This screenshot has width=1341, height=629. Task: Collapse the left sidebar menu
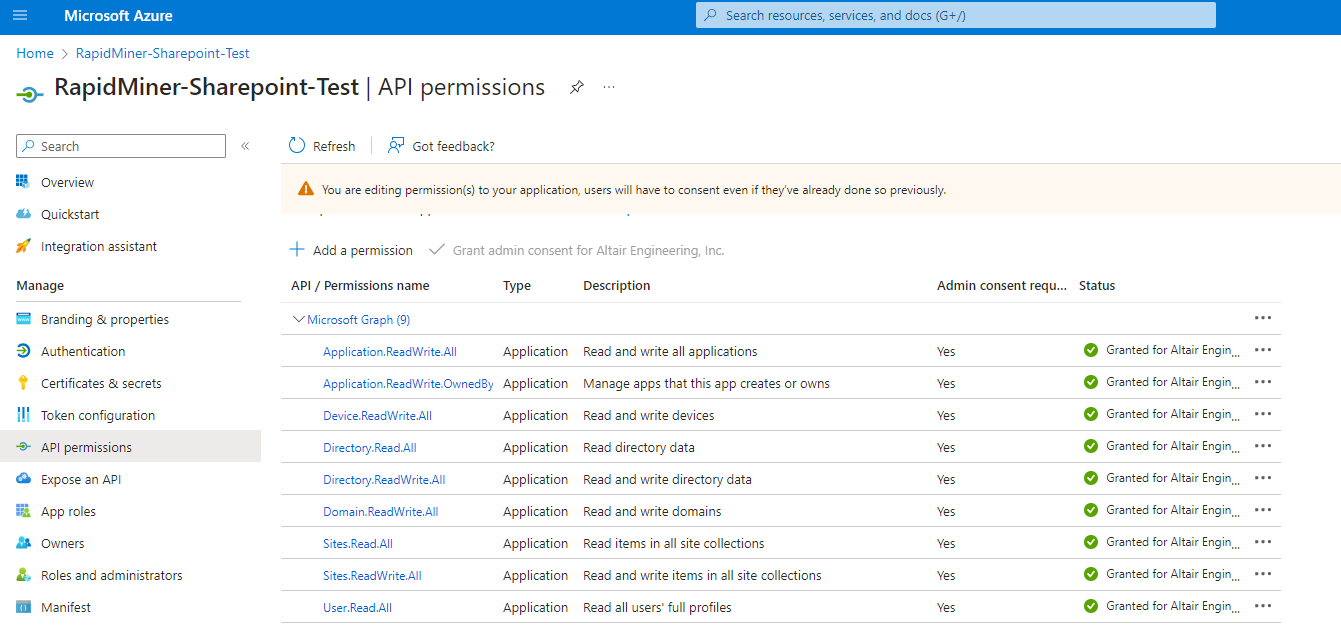(x=245, y=146)
